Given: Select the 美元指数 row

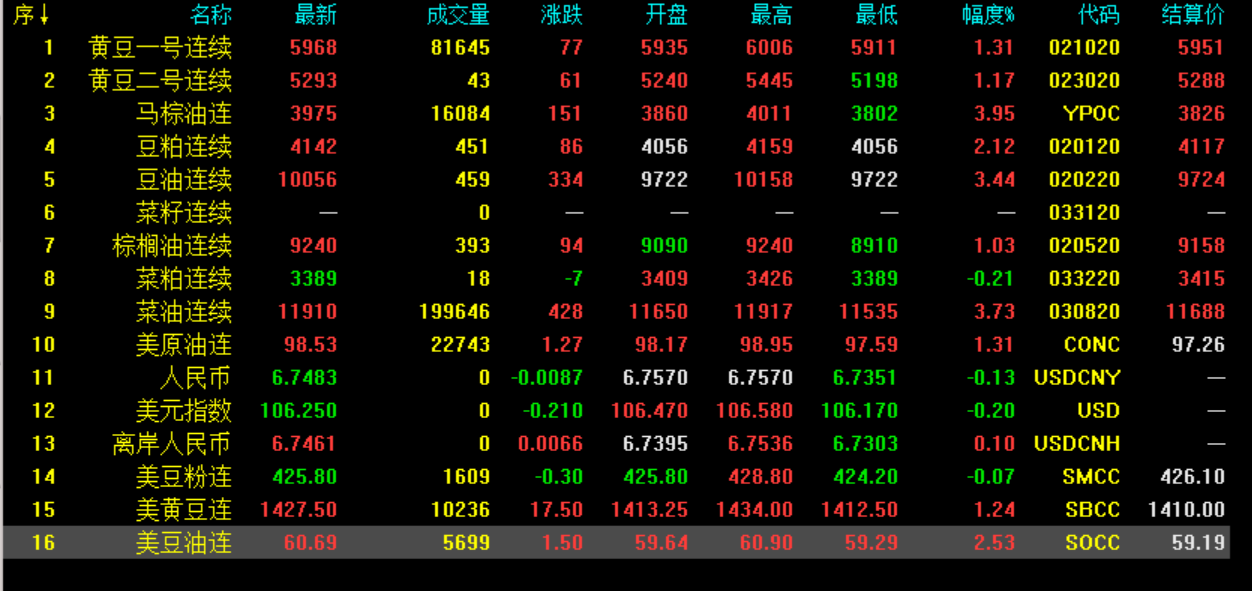Looking at the screenshot, I should click(x=616, y=410).
